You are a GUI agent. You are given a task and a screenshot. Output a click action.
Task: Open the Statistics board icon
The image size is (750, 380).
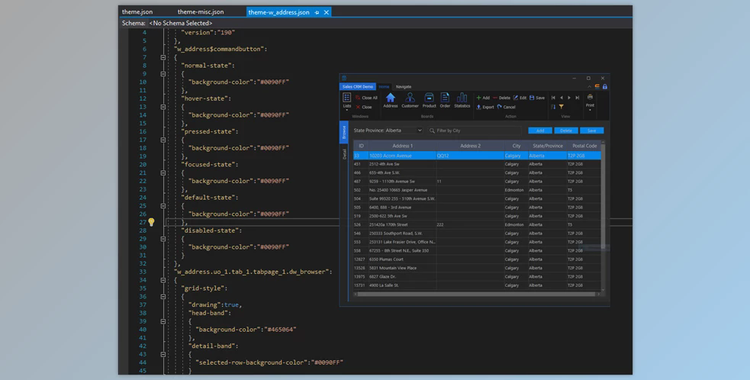click(x=462, y=100)
